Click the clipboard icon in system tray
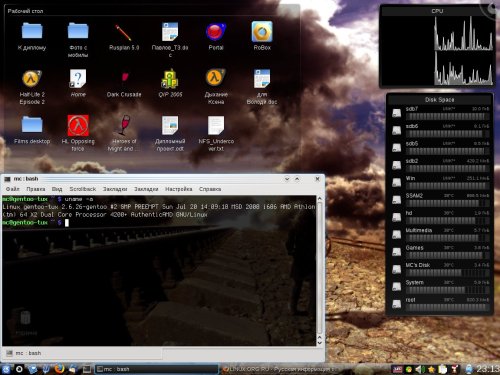Screen dimensions: 500x375 (443, 369)
